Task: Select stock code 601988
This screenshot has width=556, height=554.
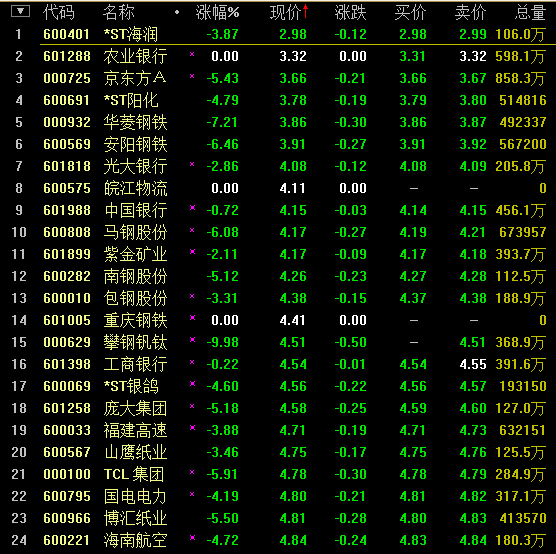Action: (67, 210)
